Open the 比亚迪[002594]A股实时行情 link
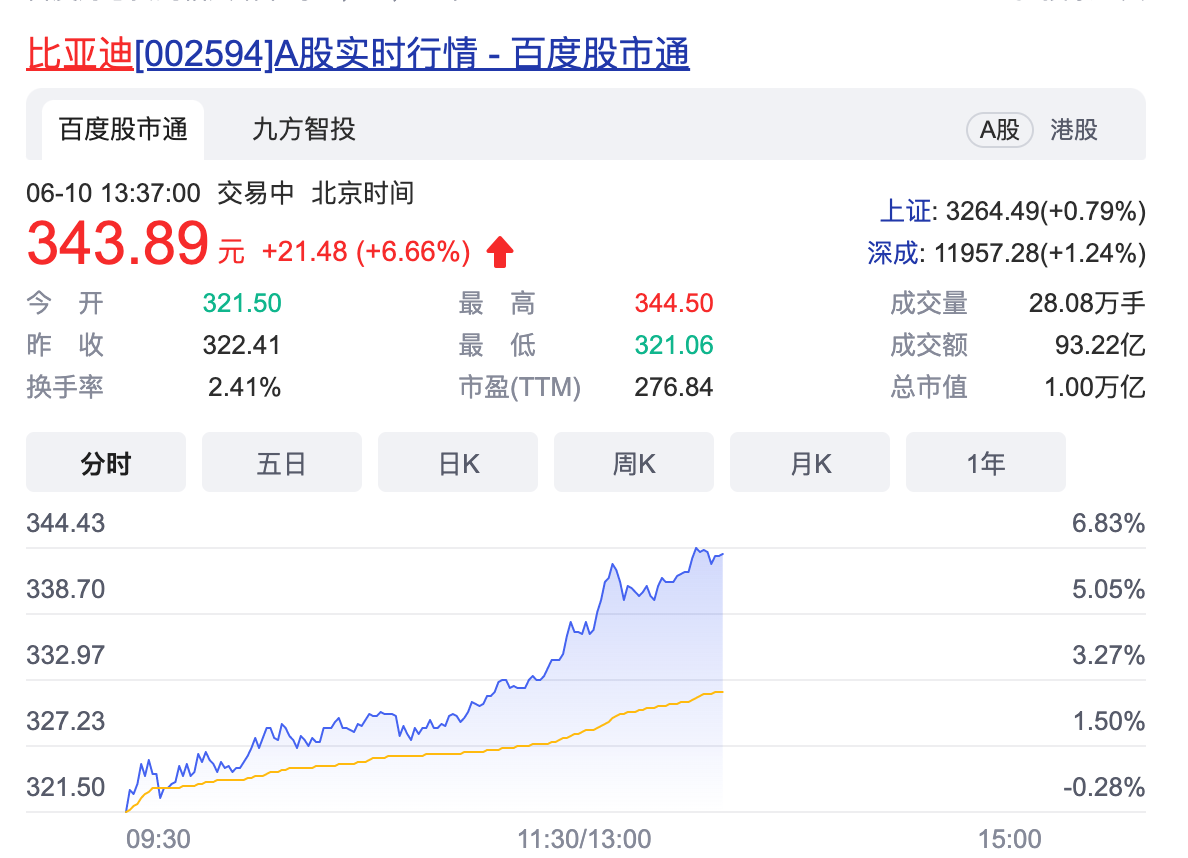1188x858 pixels. coord(358,55)
